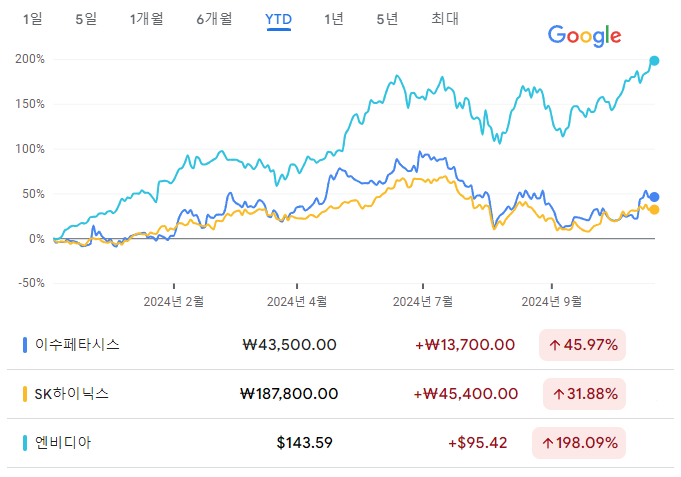Click the 2024년 9월 axis label

tap(552, 301)
